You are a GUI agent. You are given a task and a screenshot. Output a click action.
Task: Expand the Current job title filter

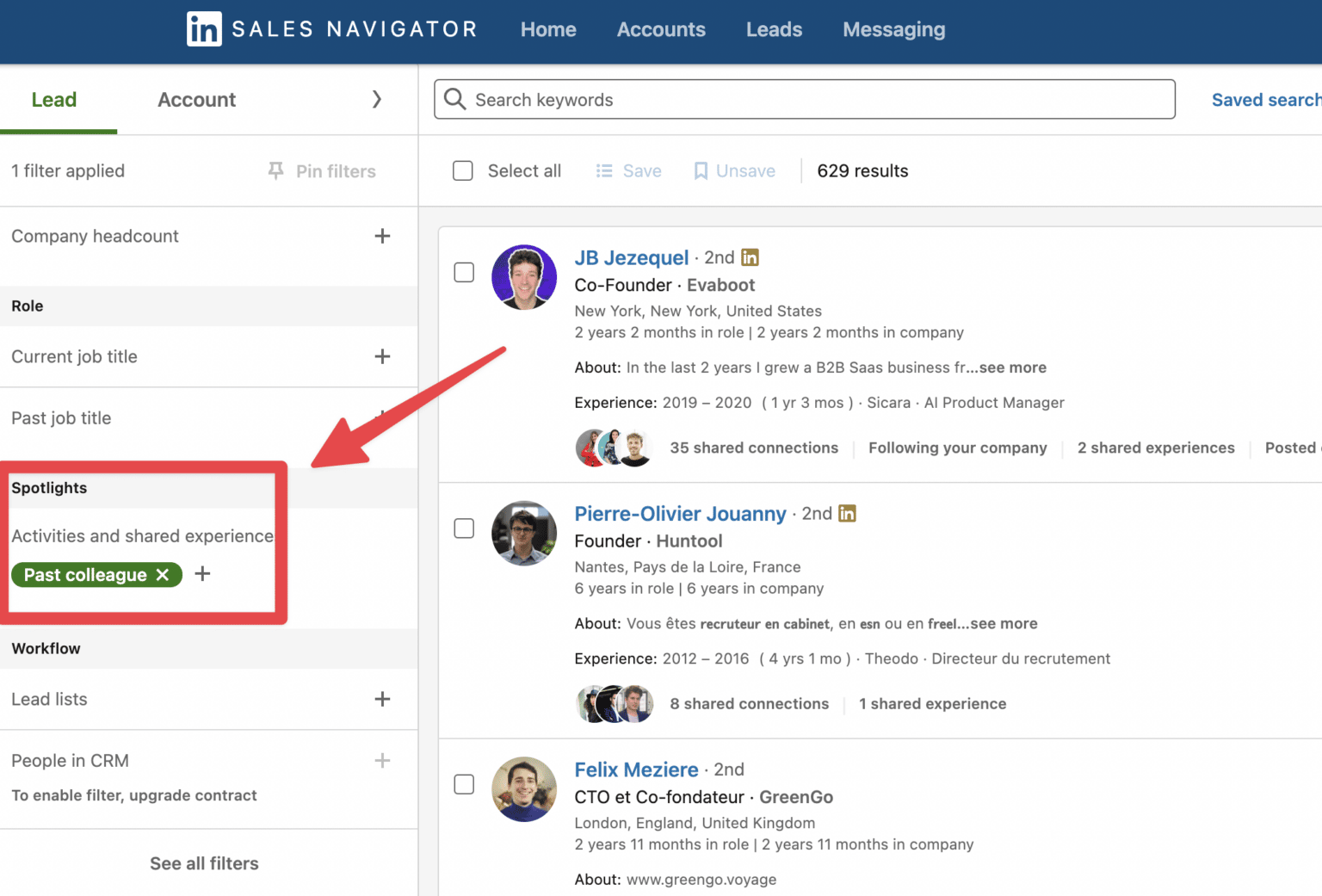(x=382, y=356)
